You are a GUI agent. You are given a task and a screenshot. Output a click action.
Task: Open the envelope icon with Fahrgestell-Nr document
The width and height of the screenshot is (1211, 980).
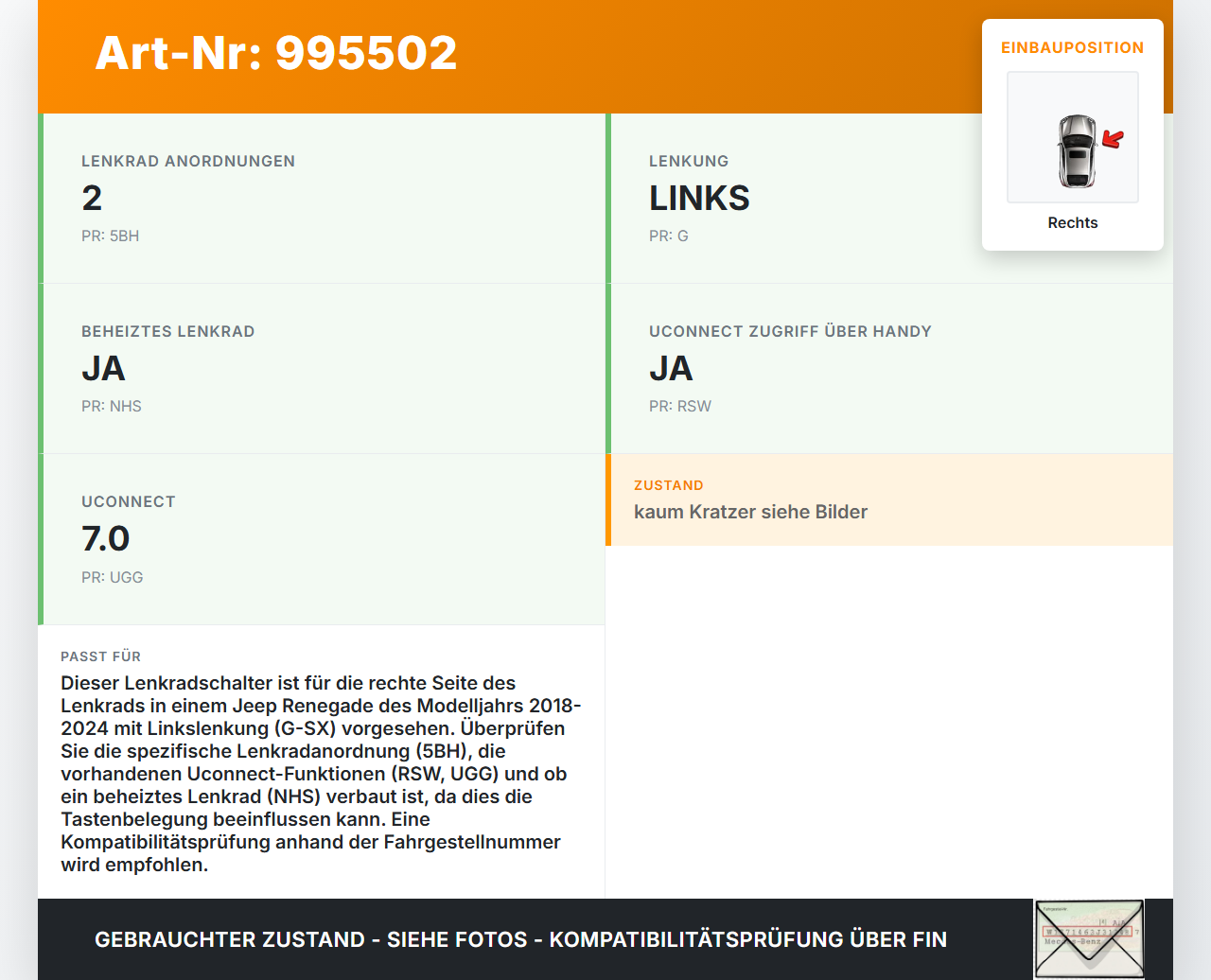[x=1089, y=936]
